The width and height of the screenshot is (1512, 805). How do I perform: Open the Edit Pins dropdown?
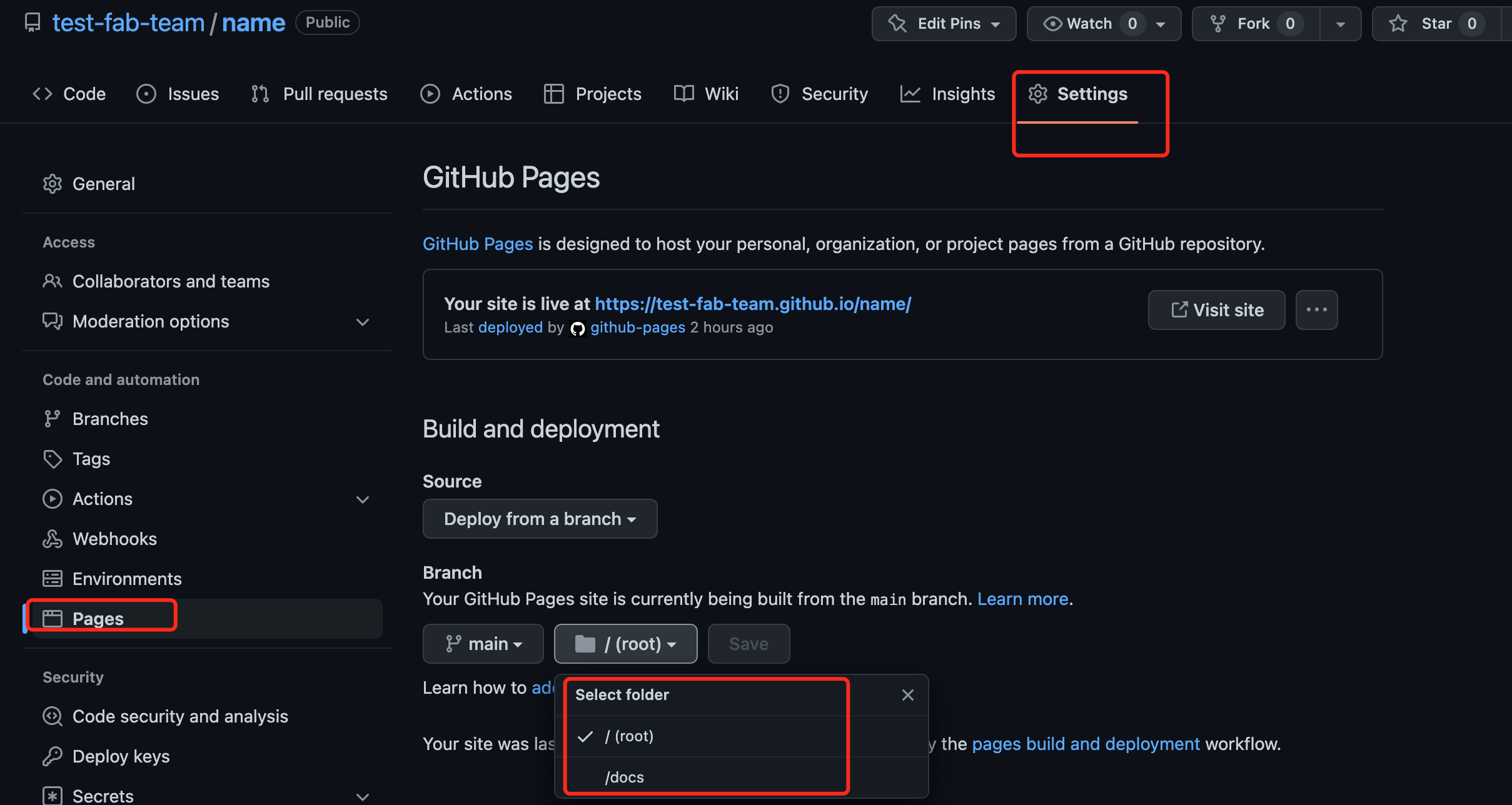point(944,24)
